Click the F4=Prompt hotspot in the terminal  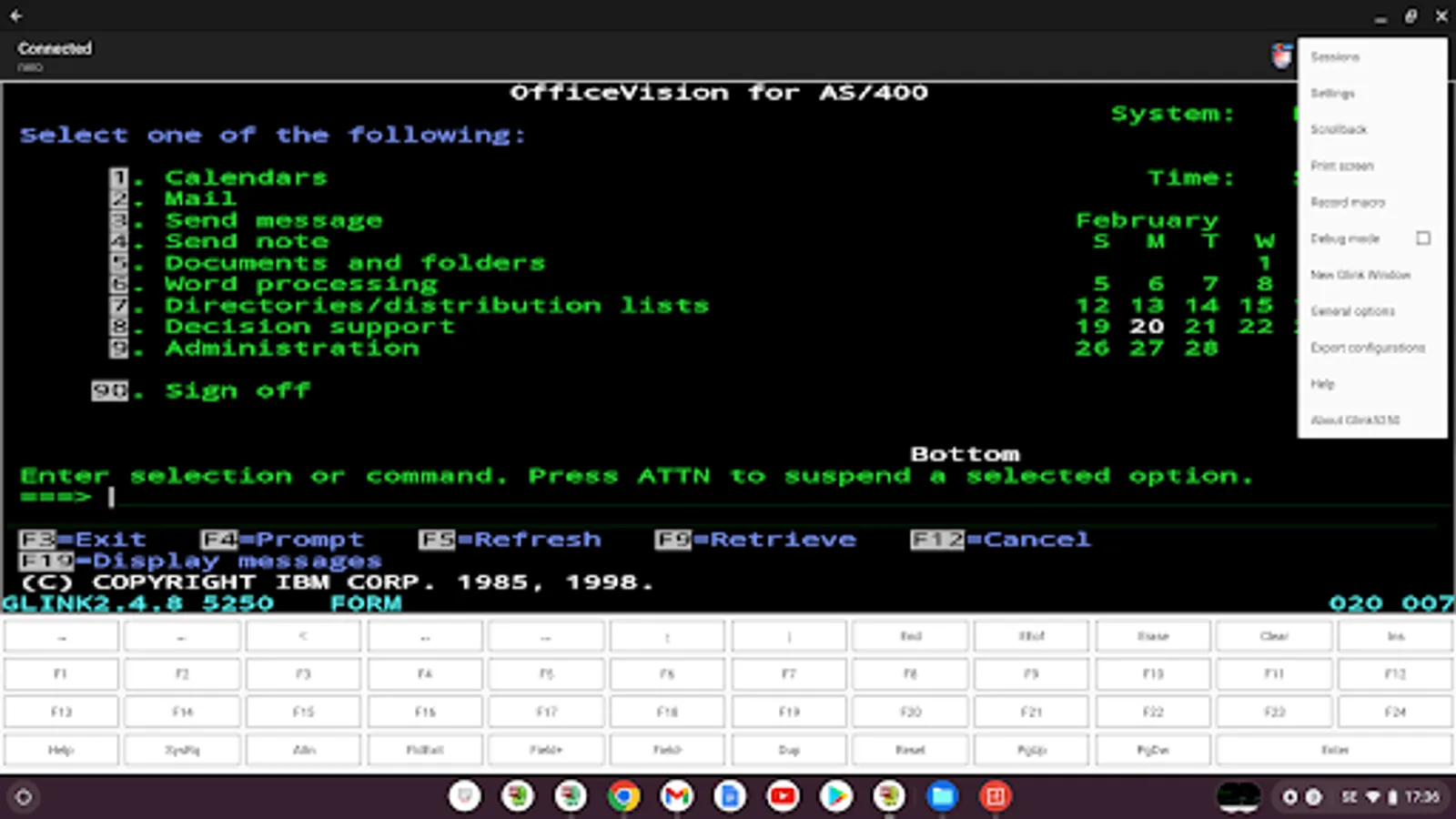282,540
